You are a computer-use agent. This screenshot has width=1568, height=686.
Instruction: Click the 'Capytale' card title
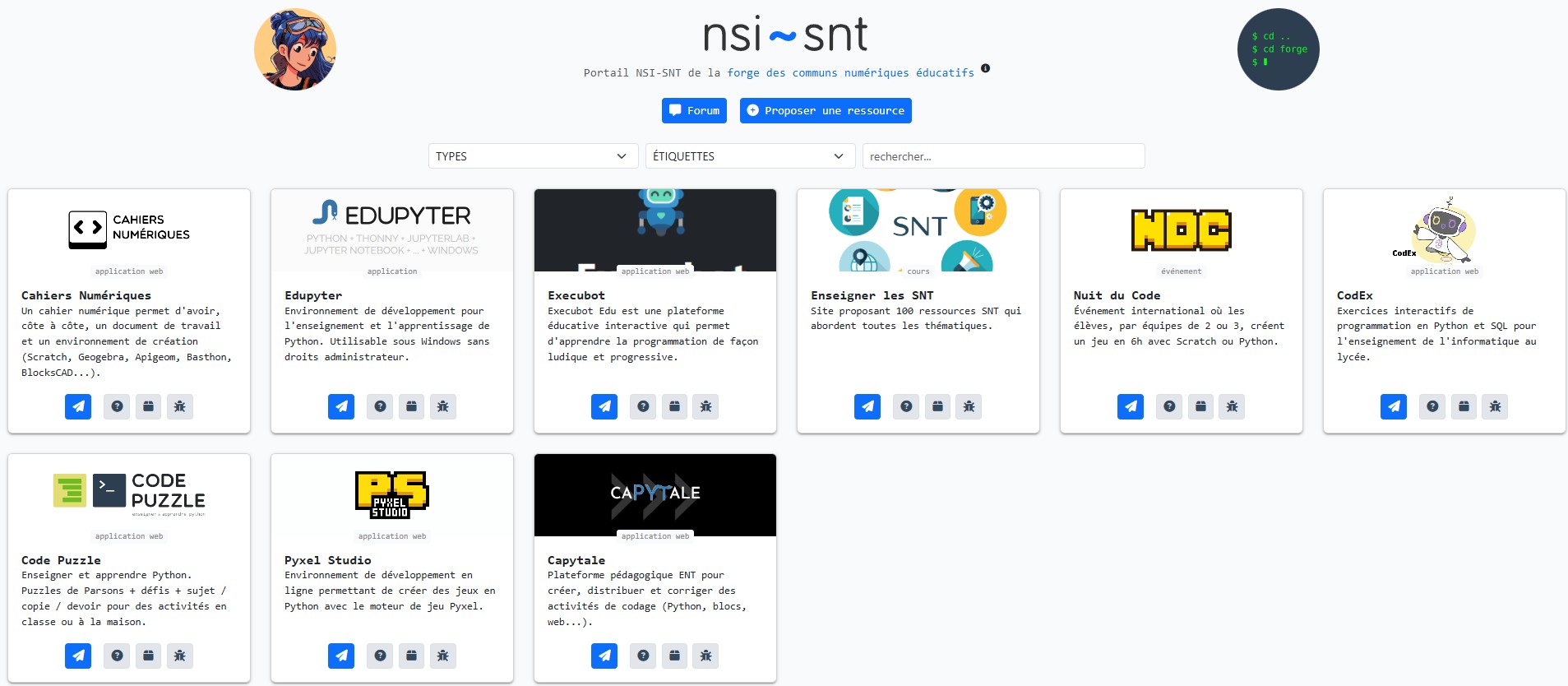coord(576,560)
